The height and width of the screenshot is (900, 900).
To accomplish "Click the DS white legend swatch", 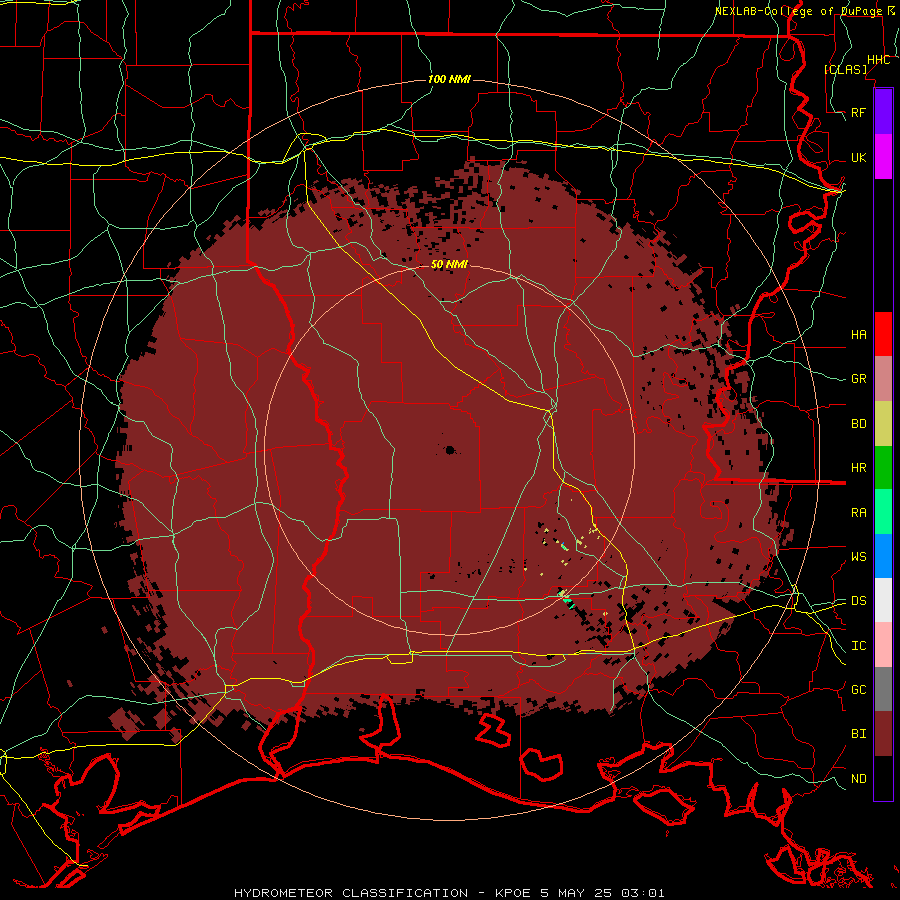I will tap(883, 600).
